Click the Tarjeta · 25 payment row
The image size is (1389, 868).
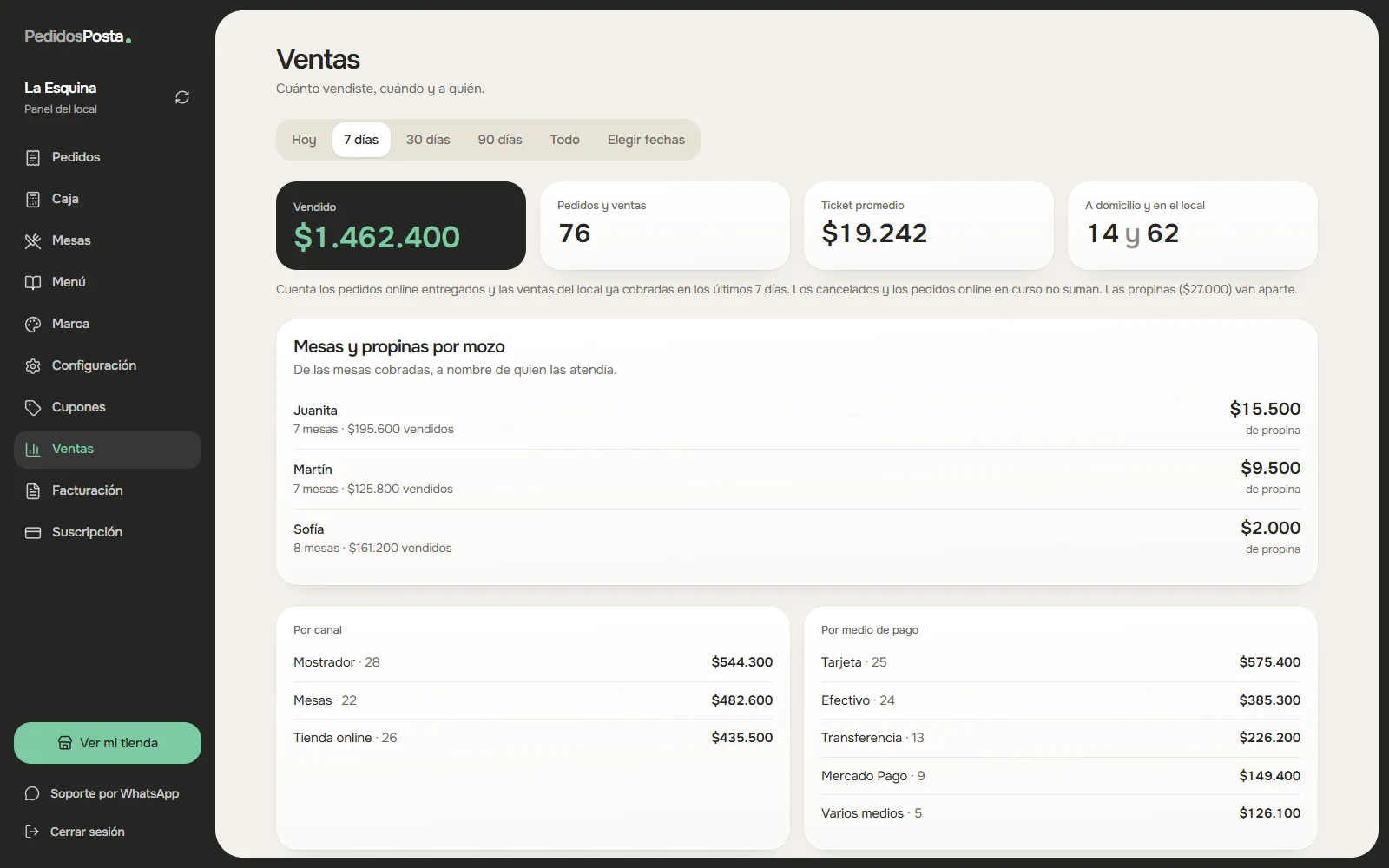1061,662
